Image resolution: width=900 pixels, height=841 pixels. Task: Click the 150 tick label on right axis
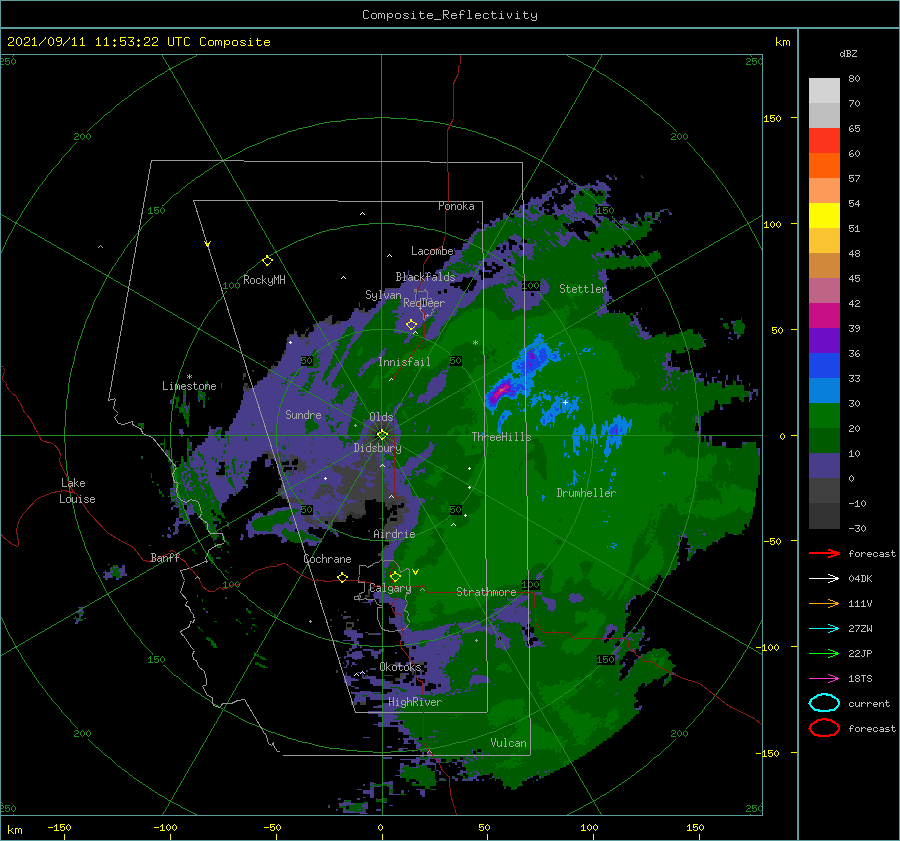(x=772, y=118)
